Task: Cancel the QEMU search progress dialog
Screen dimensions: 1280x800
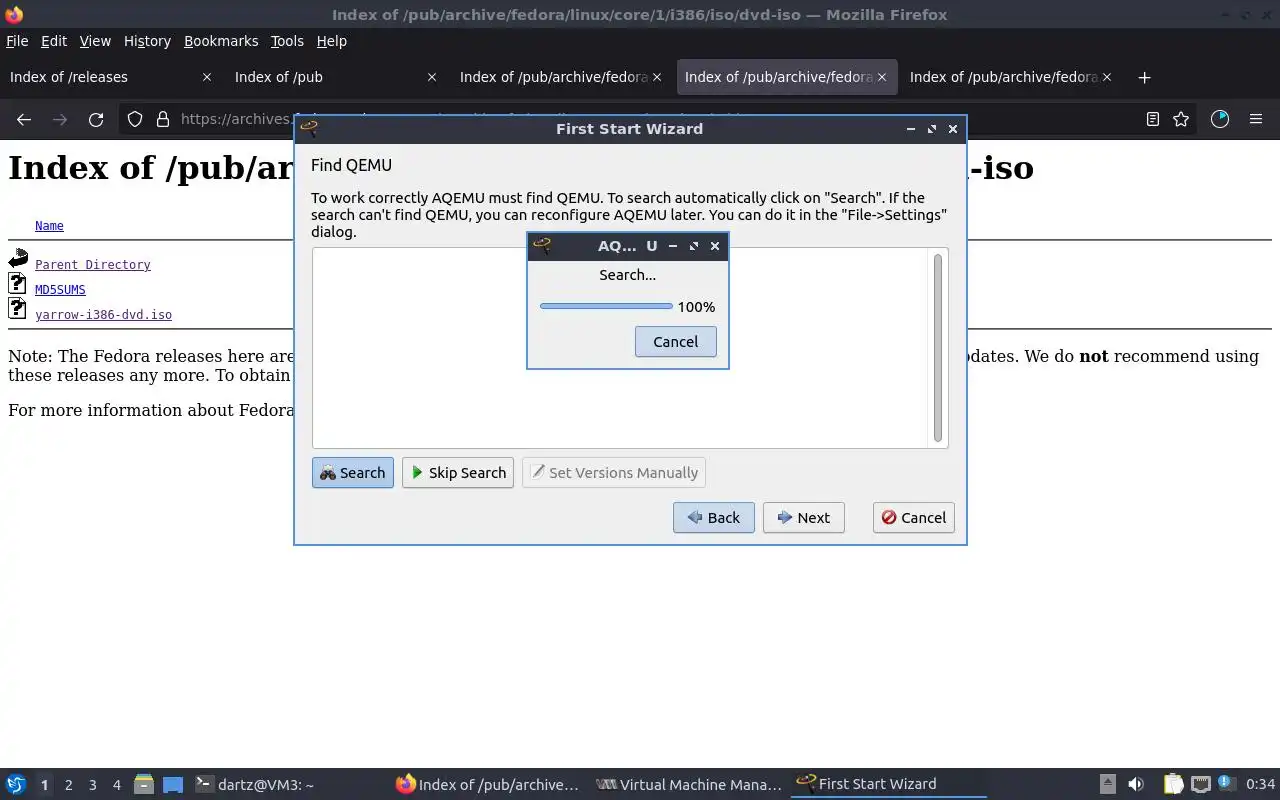Action: tap(676, 342)
